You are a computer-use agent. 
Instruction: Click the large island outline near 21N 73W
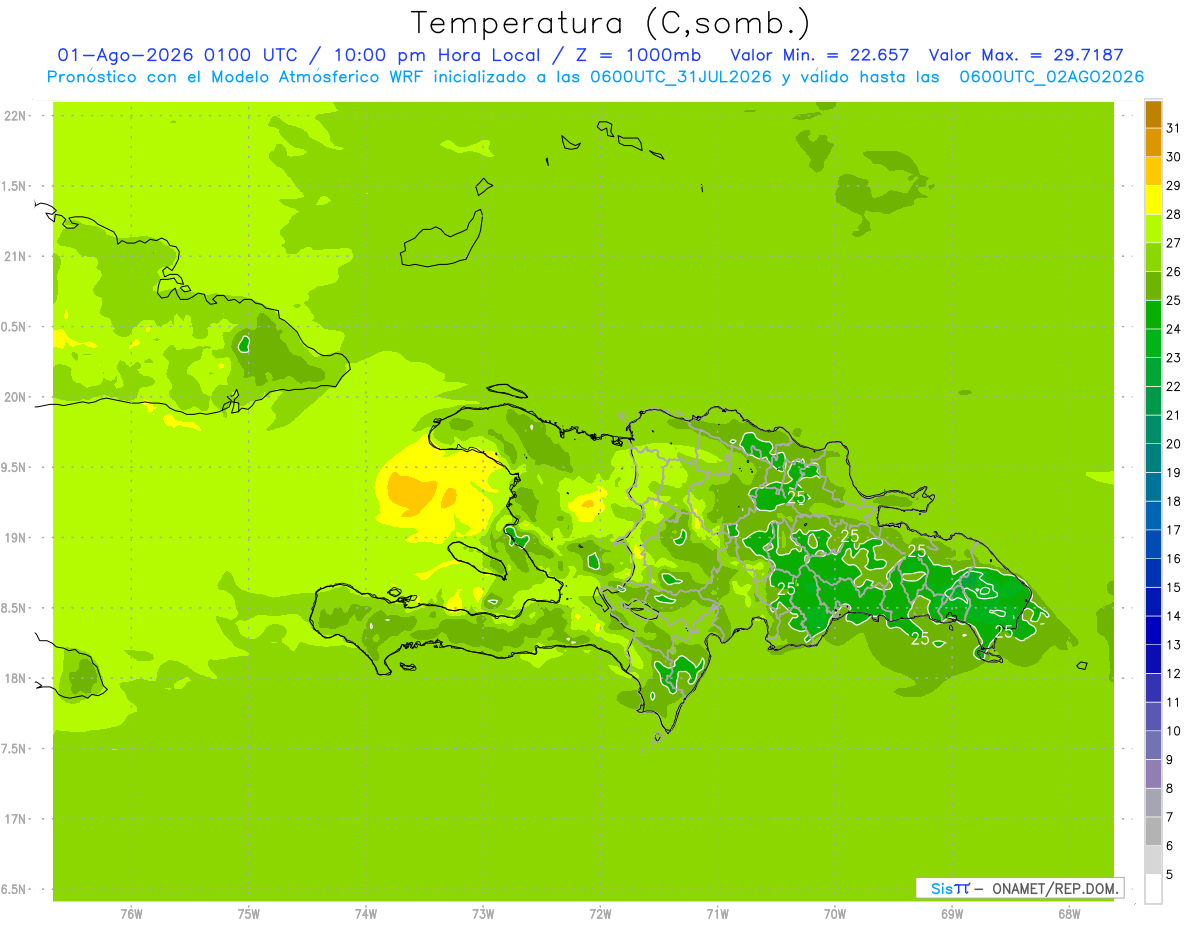pyautogui.click(x=442, y=239)
